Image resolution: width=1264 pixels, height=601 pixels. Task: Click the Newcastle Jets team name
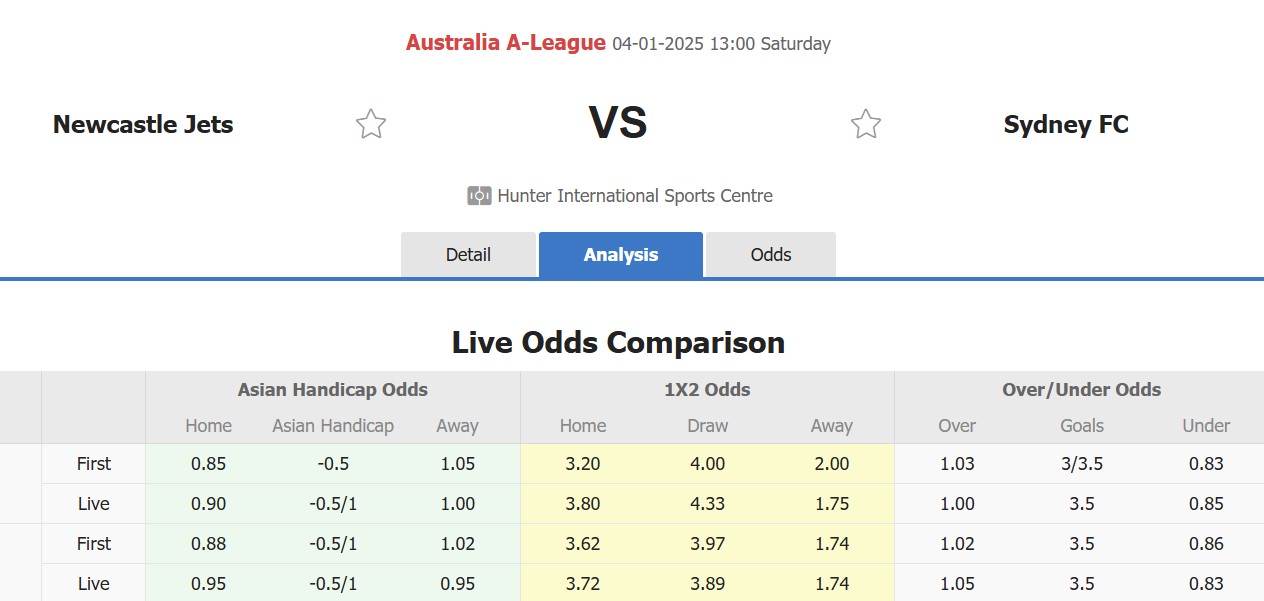[x=142, y=124]
